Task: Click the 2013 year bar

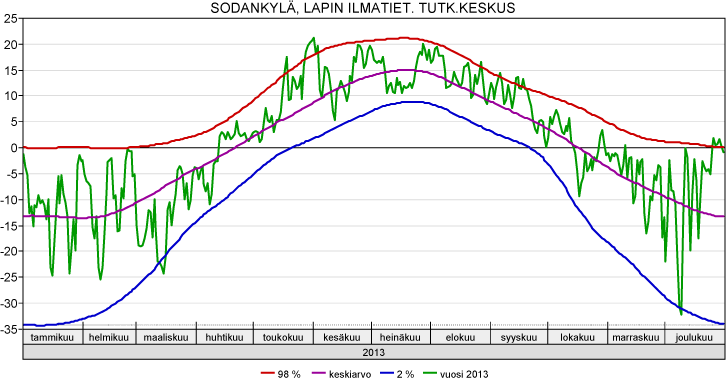Action: pyautogui.click(x=374, y=352)
